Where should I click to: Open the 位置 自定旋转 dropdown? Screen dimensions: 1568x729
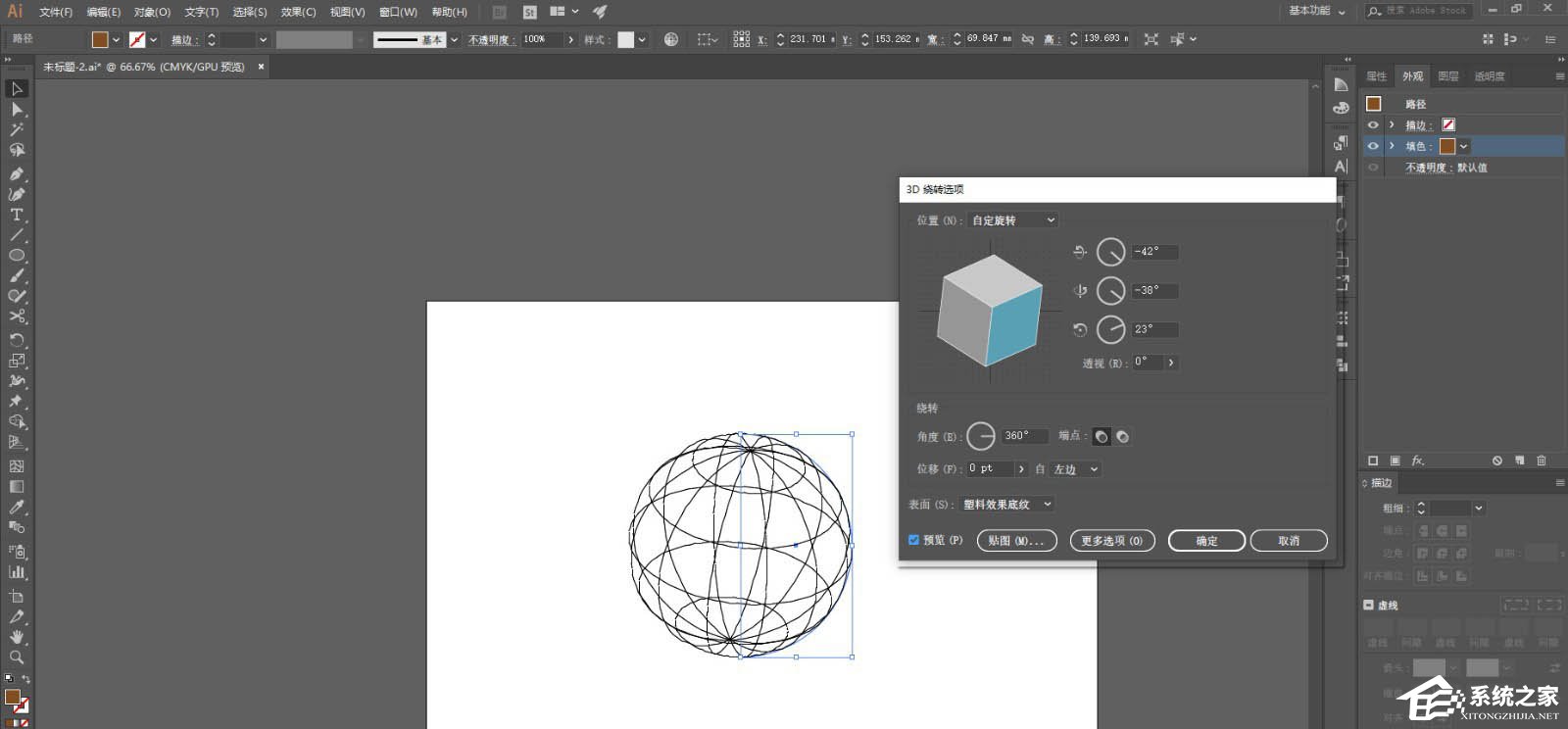click(1013, 220)
